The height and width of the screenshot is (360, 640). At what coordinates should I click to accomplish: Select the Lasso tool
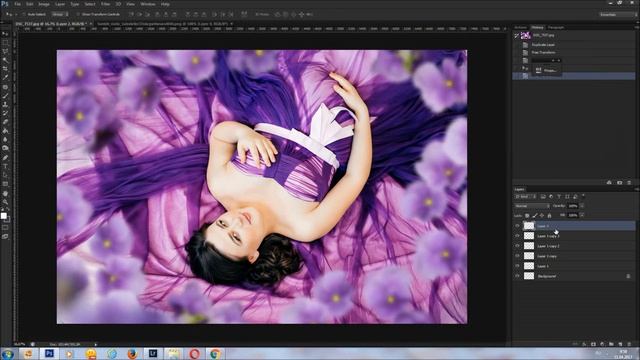click(5, 51)
